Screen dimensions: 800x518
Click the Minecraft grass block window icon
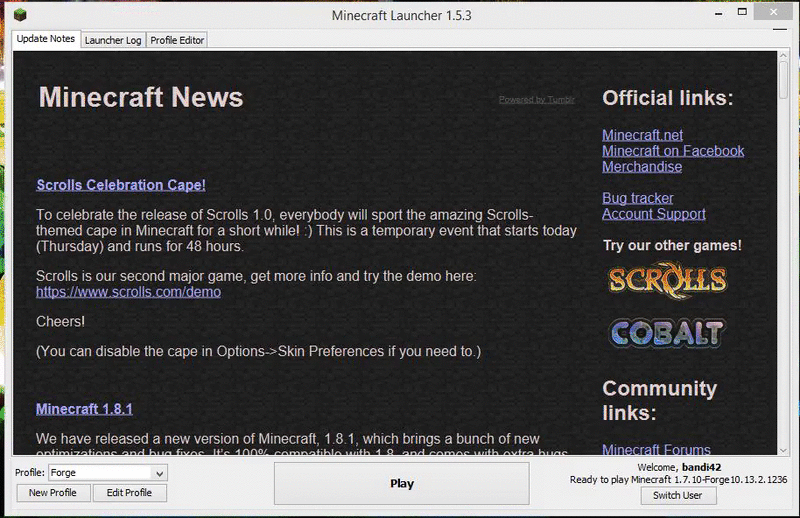(20, 15)
